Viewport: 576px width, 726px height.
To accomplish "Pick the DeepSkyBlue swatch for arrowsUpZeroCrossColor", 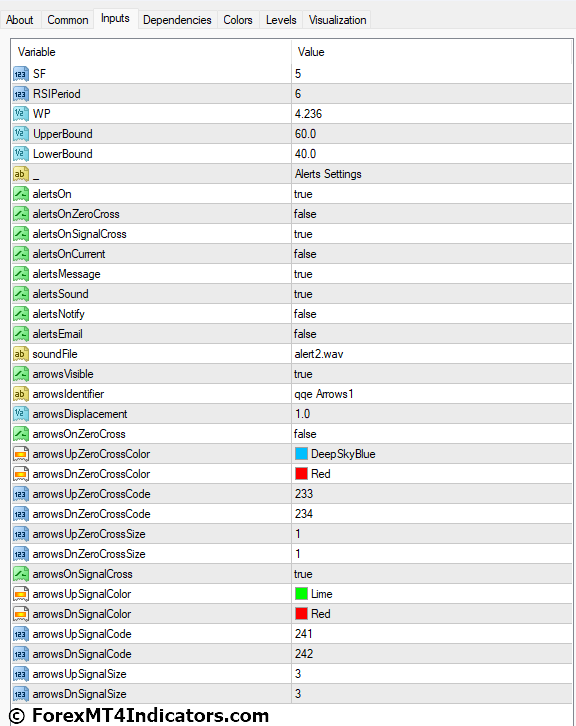I will pos(301,454).
